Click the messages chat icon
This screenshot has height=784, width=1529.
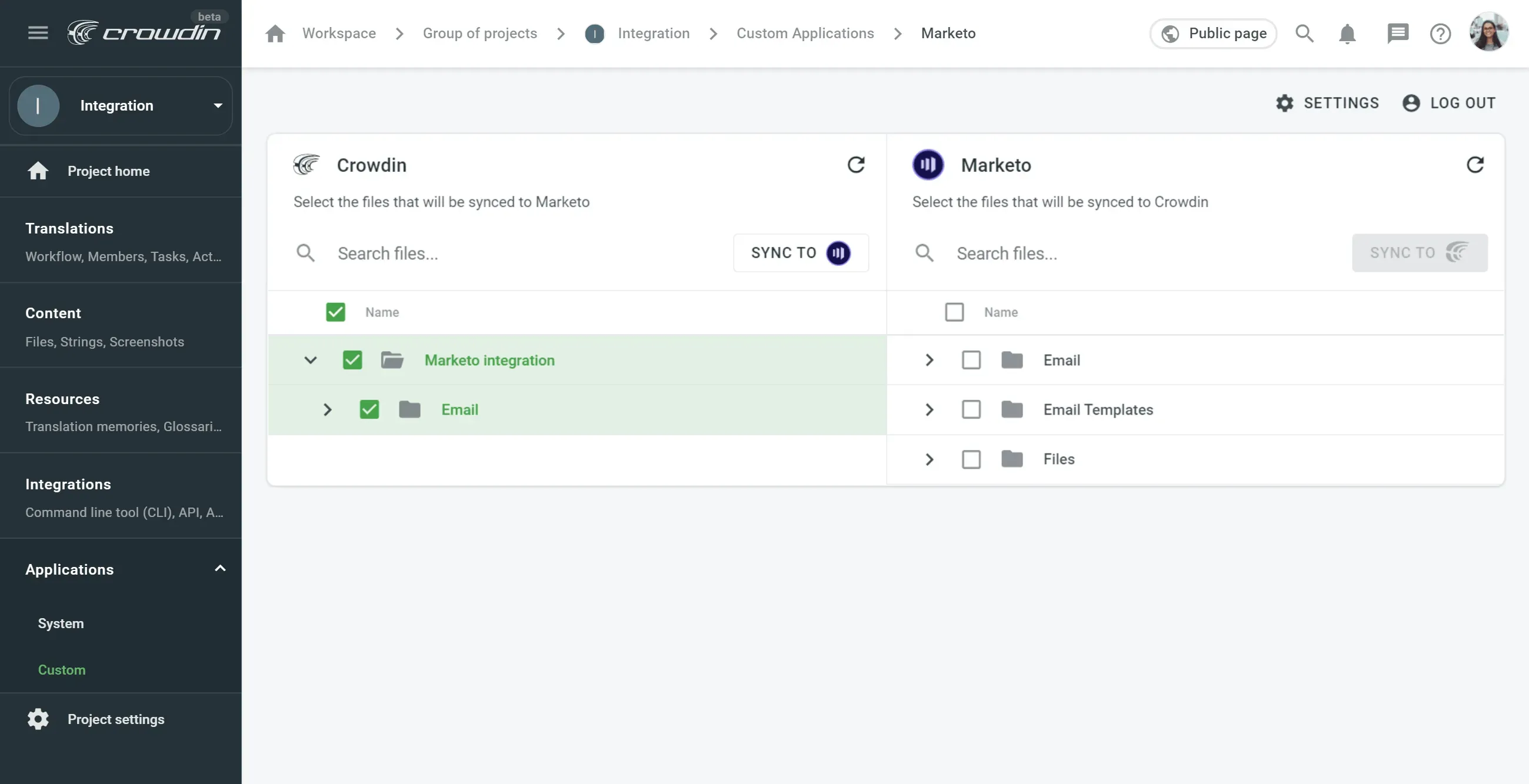1398,34
